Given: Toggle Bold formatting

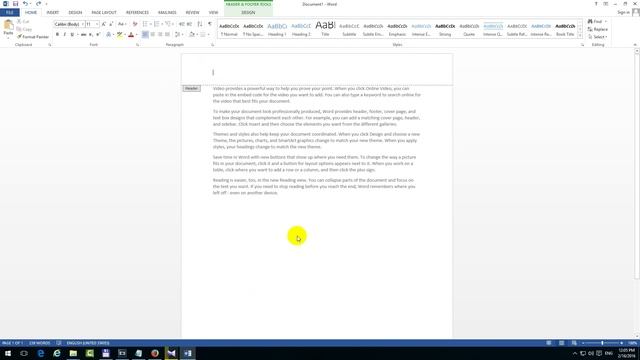Looking at the screenshot, I should click(57, 35).
